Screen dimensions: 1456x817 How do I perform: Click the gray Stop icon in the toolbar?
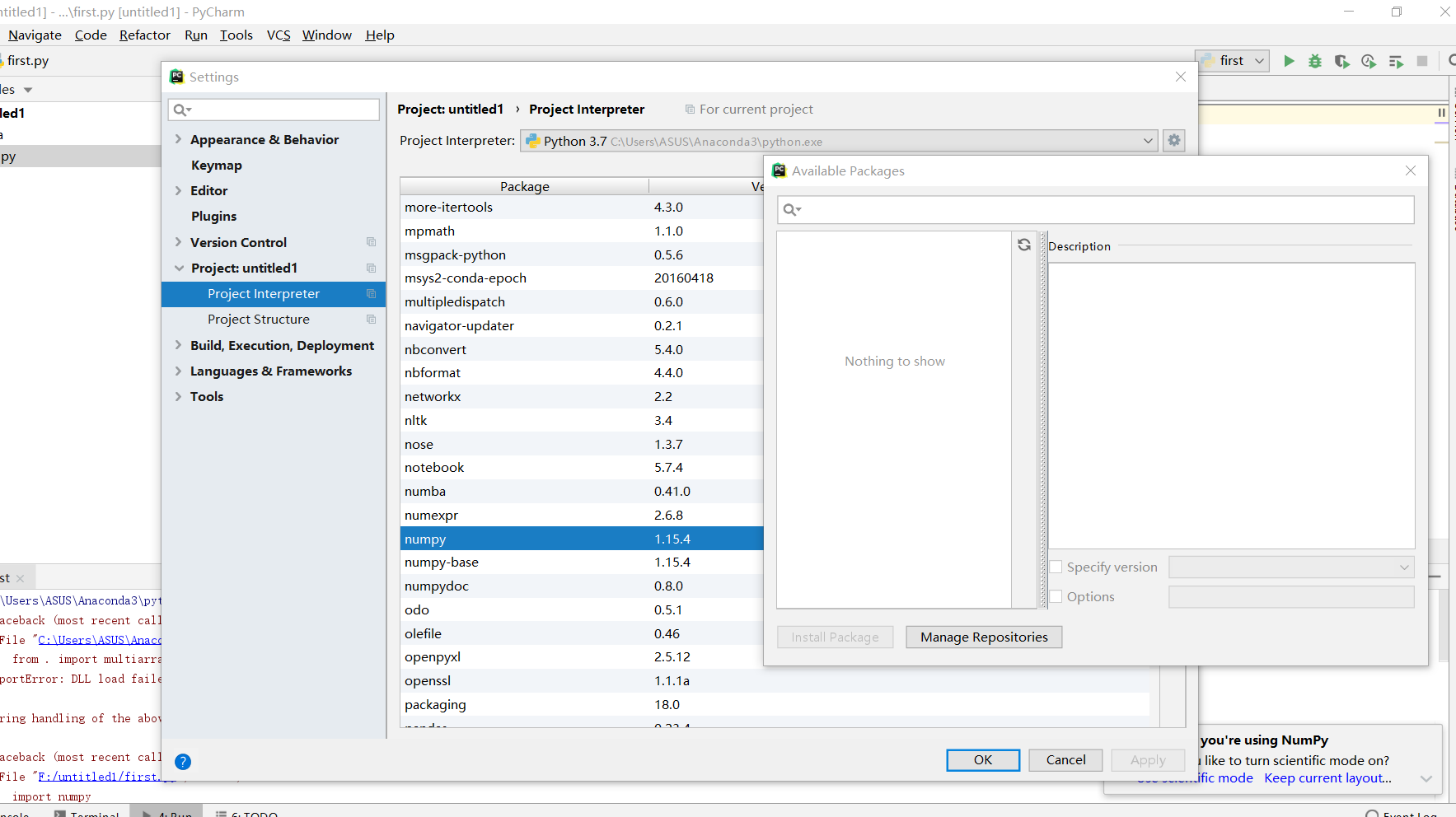pos(1422,61)
